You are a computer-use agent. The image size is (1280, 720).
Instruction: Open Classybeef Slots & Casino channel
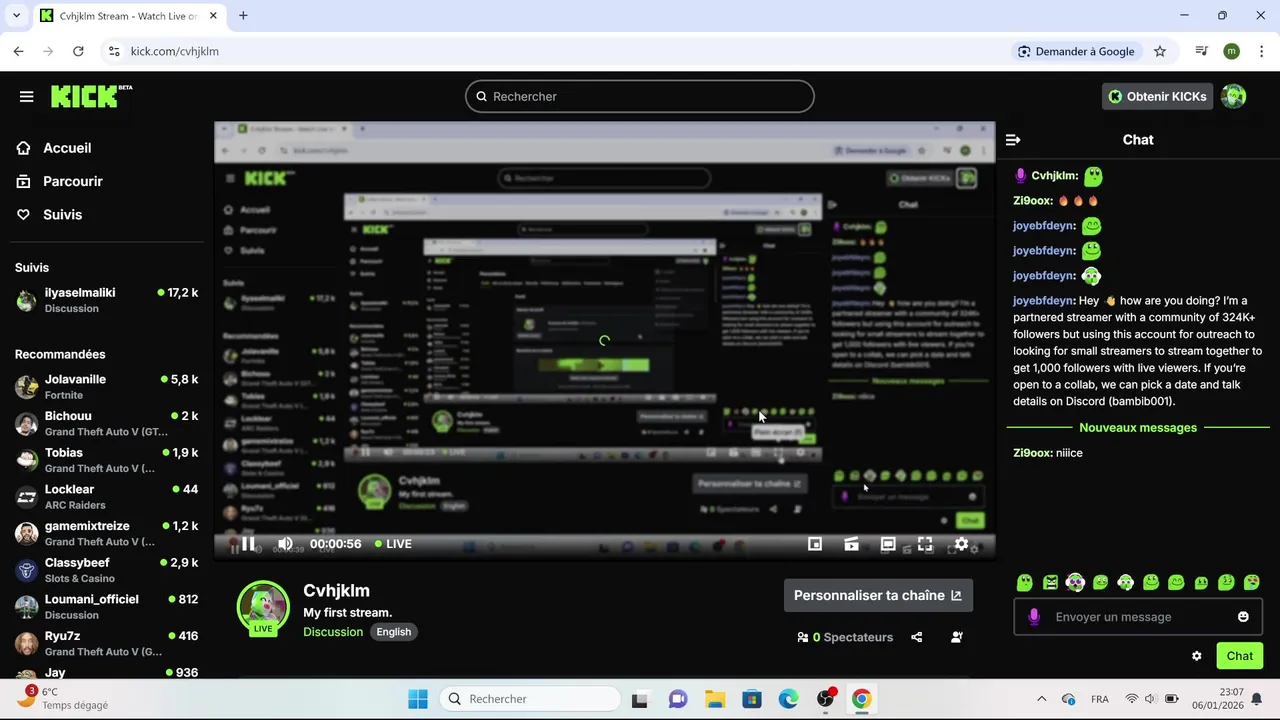click(x=107, y=570)
